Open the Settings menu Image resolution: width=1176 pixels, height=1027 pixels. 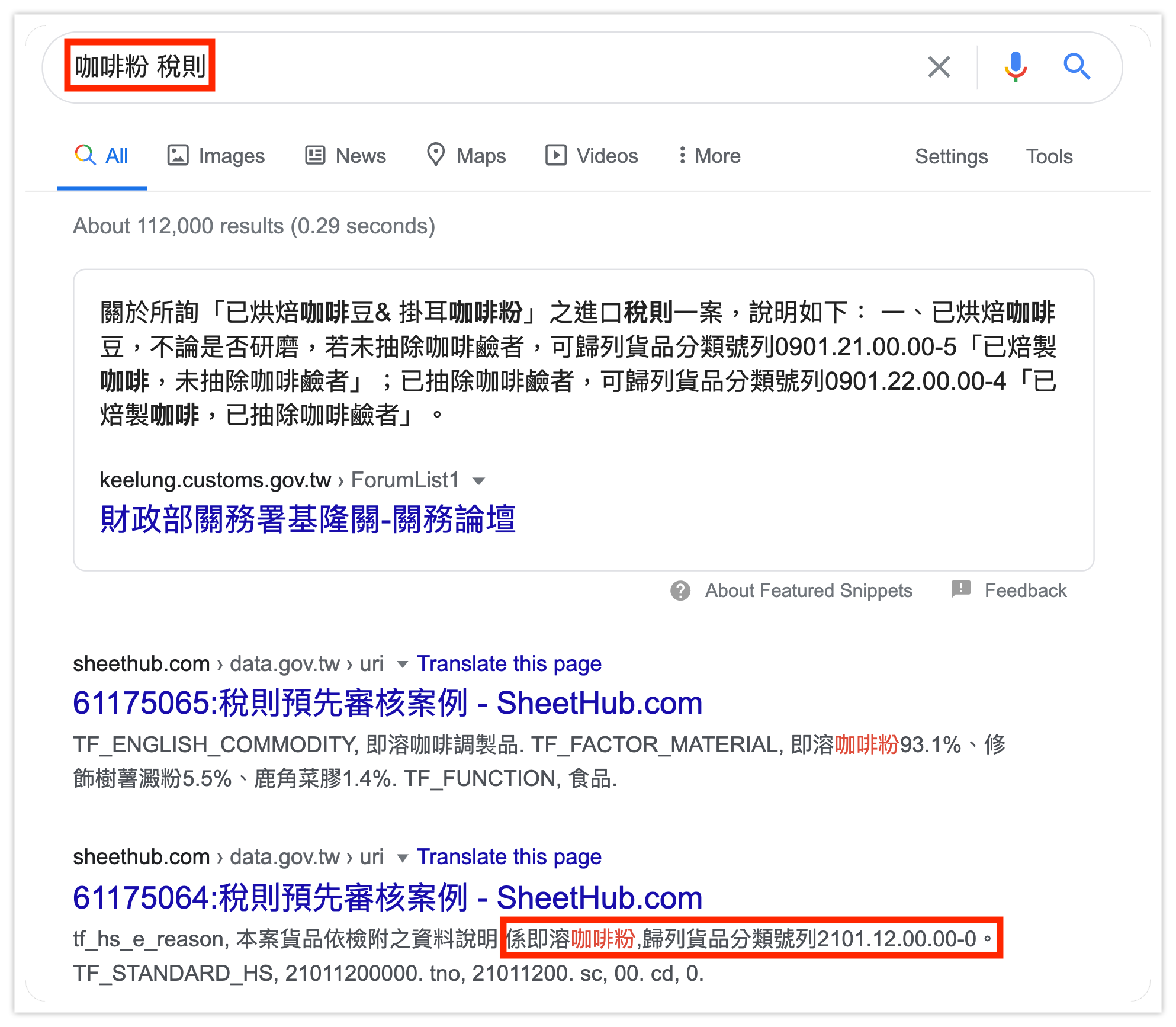(x=951, y=156)
